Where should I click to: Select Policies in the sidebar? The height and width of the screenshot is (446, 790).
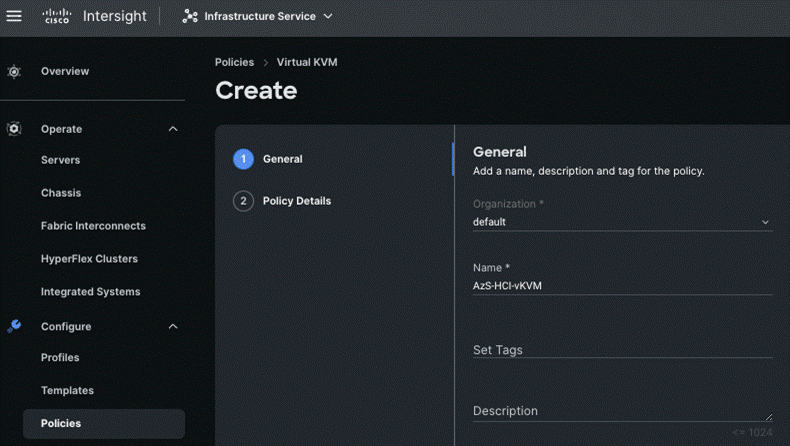pos(61,423)
